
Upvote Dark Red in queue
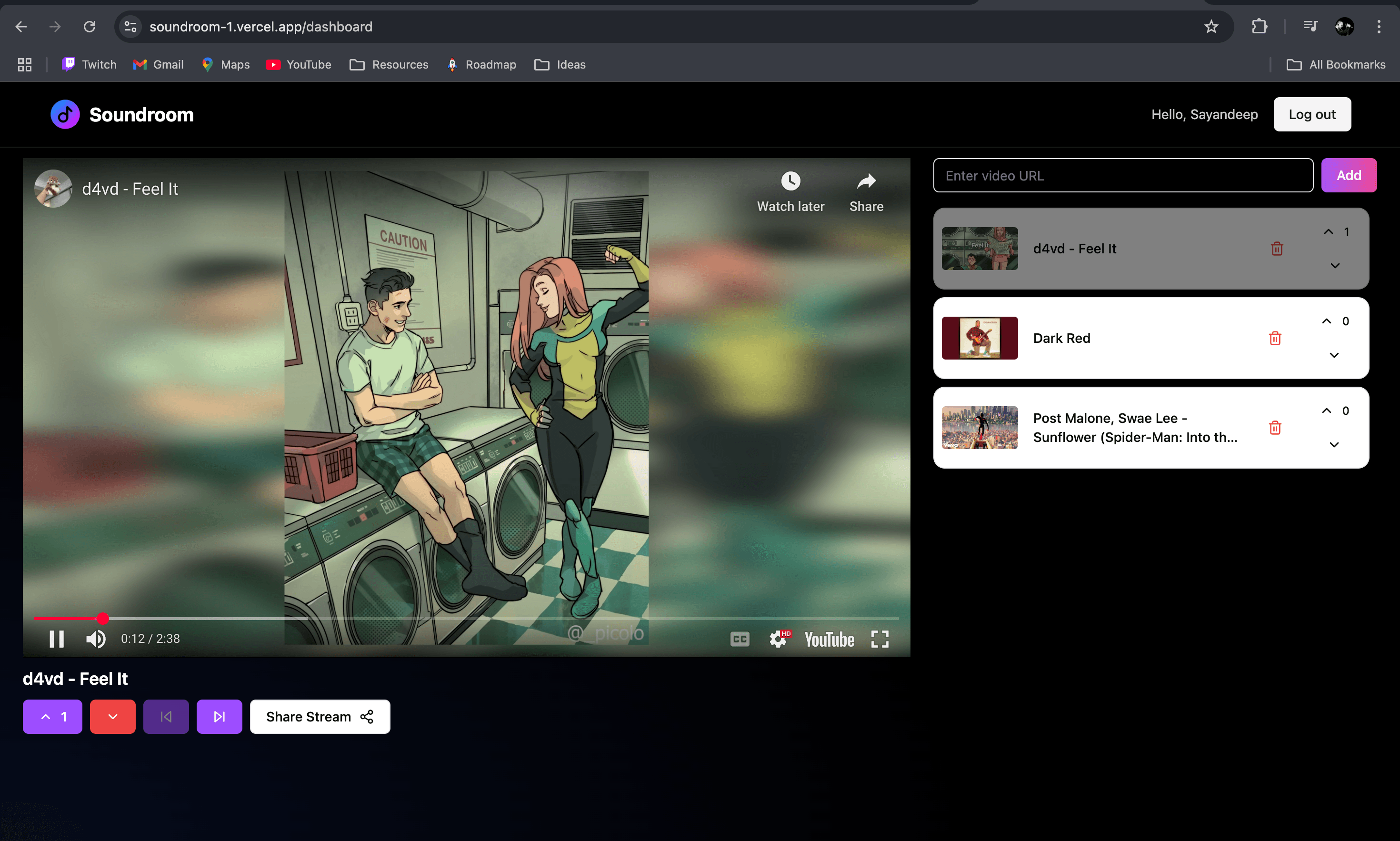click(x=1327, y=321)
